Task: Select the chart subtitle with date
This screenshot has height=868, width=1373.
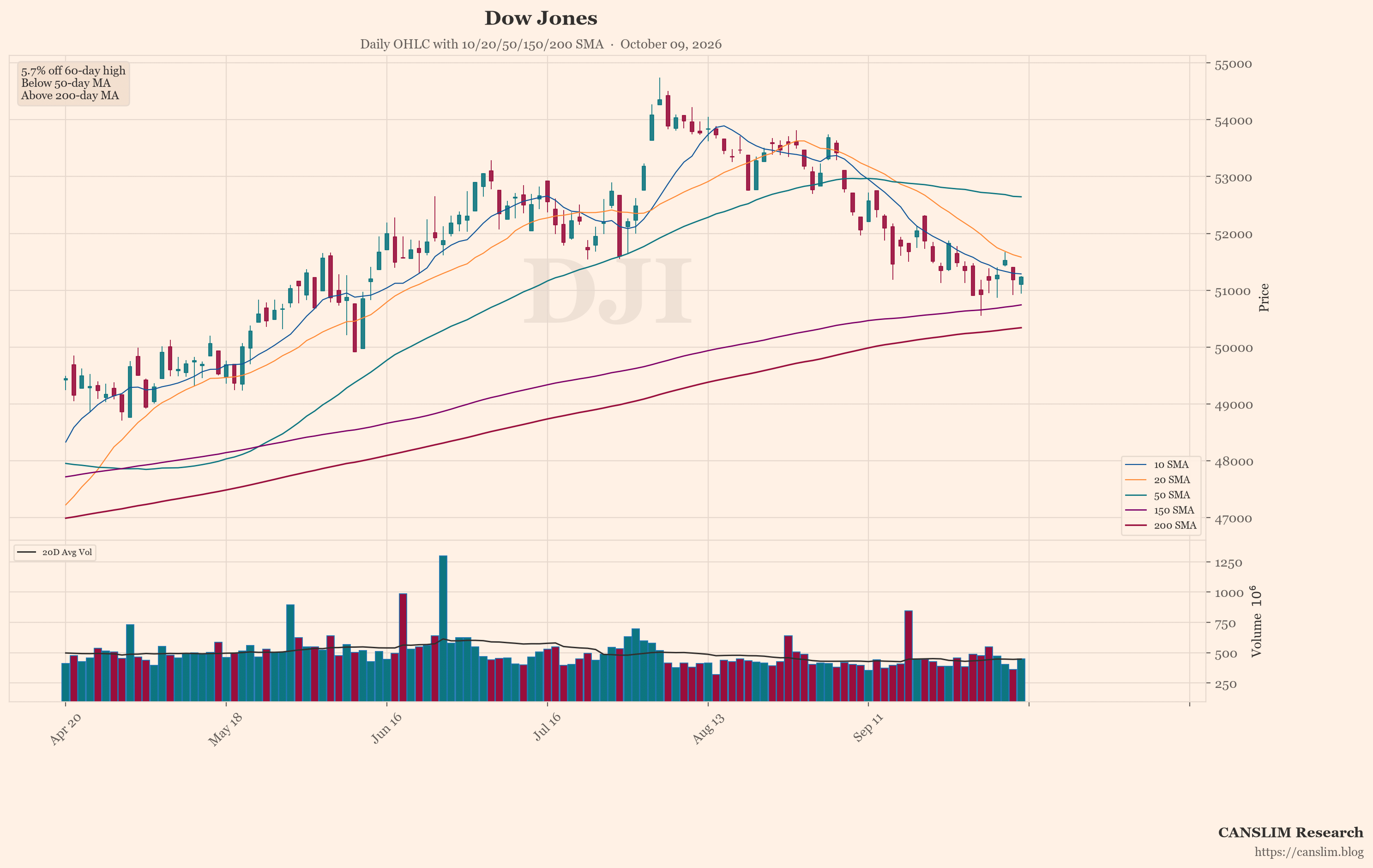Action: [541, 44]
